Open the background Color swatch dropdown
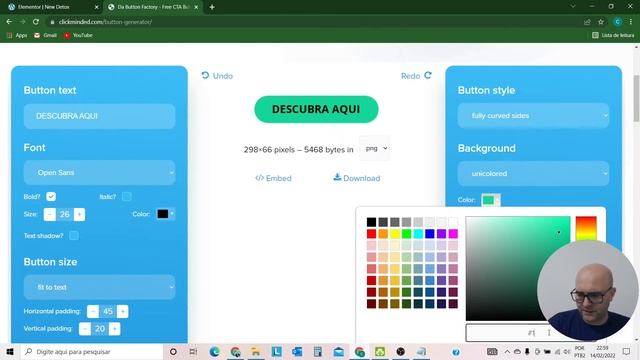This screenshot has width=640, height=360. click(491, 200)
